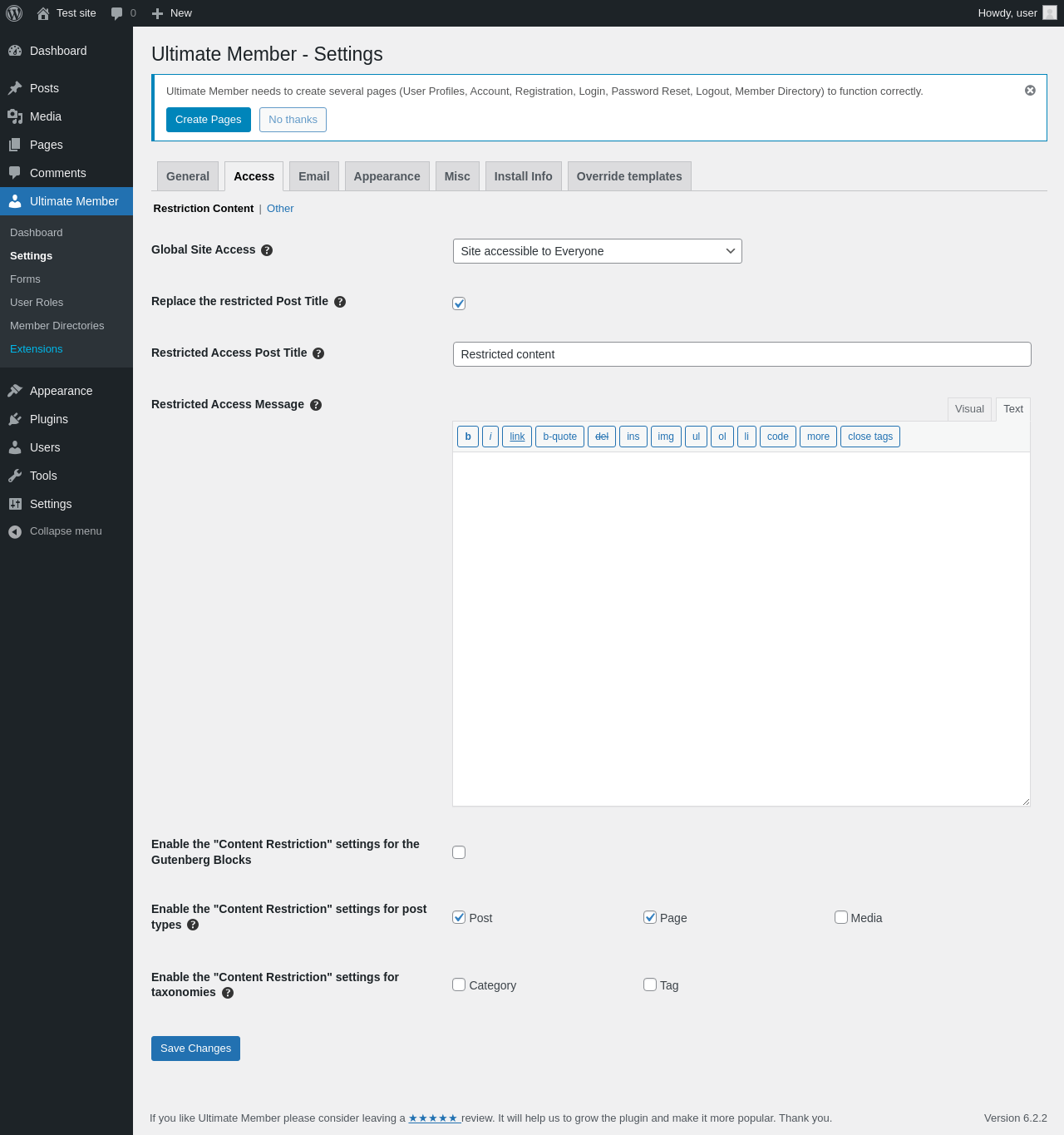Click the Tools wrench icon
The height and width of the screenshot is (1135, 1064).
pos(15,476)
